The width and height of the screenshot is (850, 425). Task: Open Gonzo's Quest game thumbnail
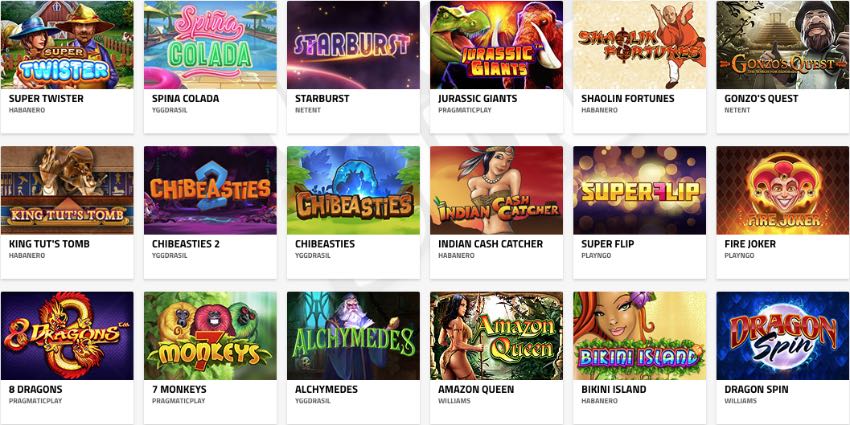click(x=783, y=44)
